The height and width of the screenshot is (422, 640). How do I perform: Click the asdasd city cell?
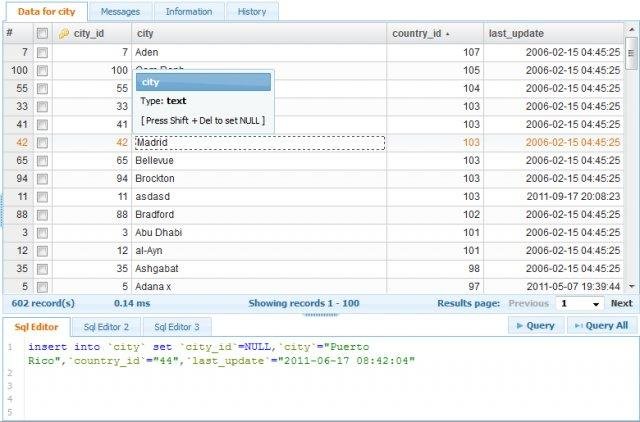point(259,197)
